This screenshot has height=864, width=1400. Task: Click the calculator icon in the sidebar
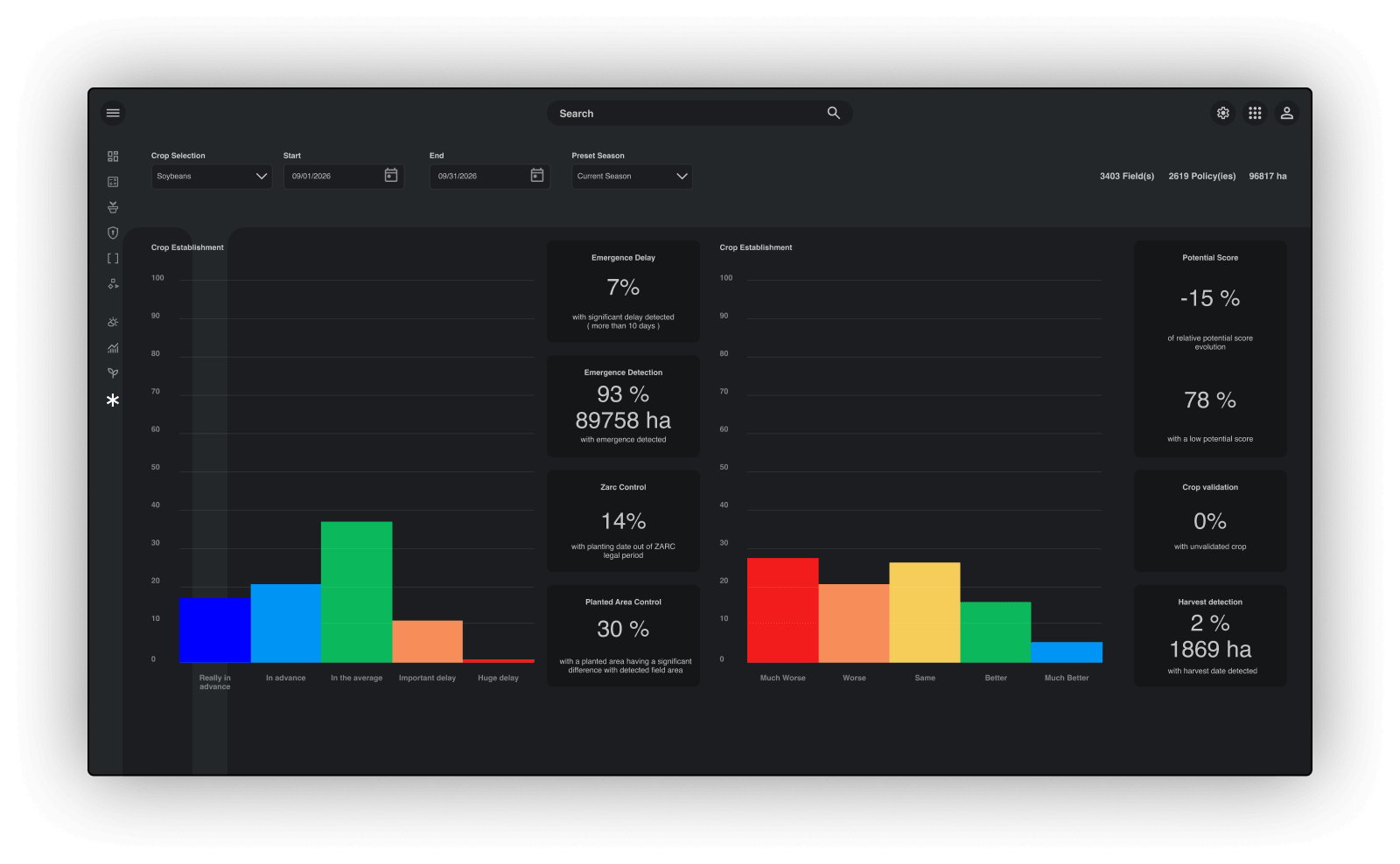coord(113,182)
